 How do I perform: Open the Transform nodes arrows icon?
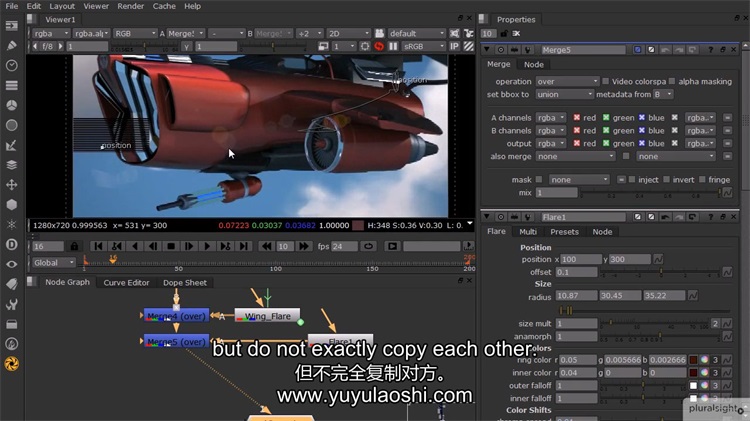[11, 185]
